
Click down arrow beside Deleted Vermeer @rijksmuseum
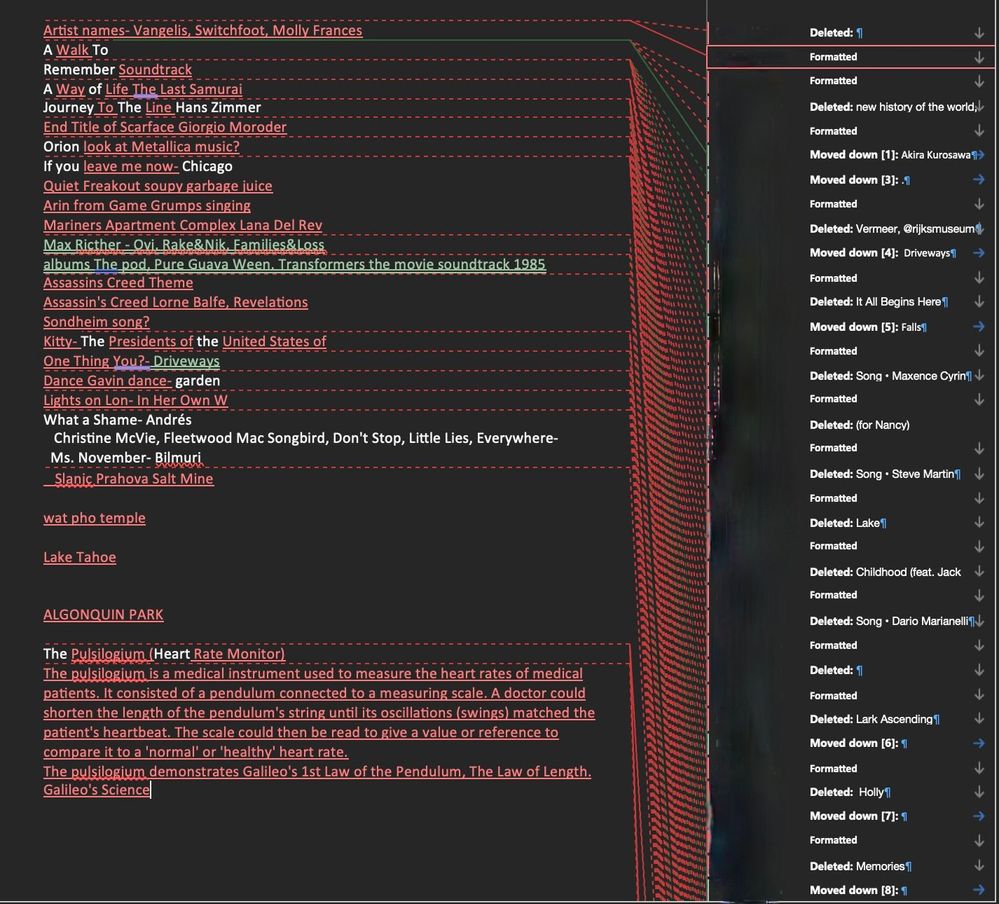980,229
